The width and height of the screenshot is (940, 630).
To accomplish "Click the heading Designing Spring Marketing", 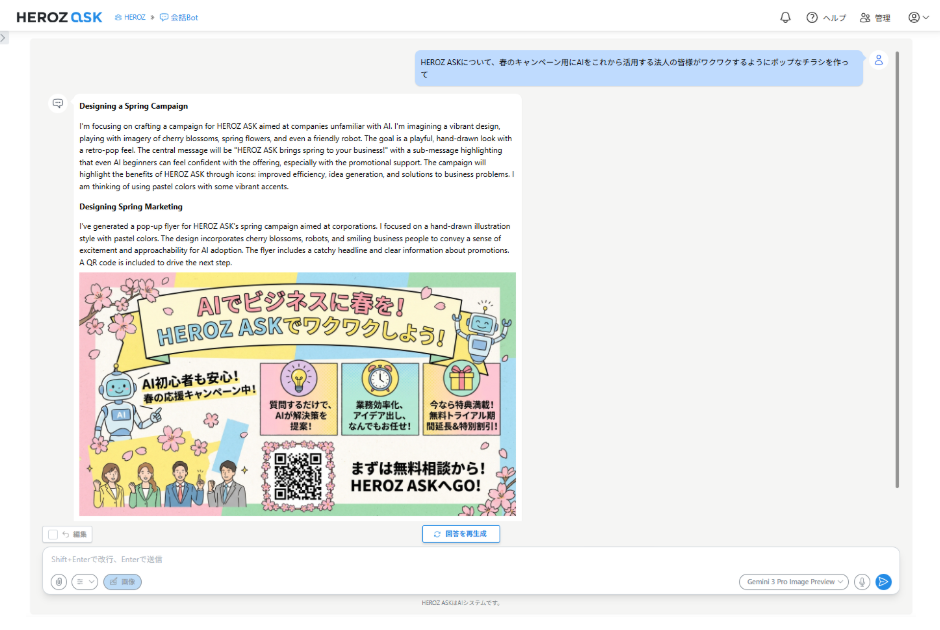I will coord(131,206).
